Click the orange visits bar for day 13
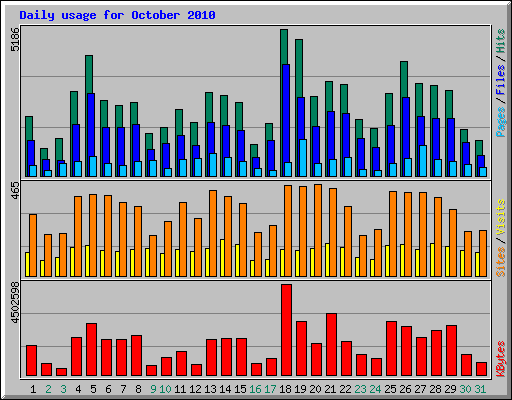Screen dimensions: 512x400 [x=213, y=233]
